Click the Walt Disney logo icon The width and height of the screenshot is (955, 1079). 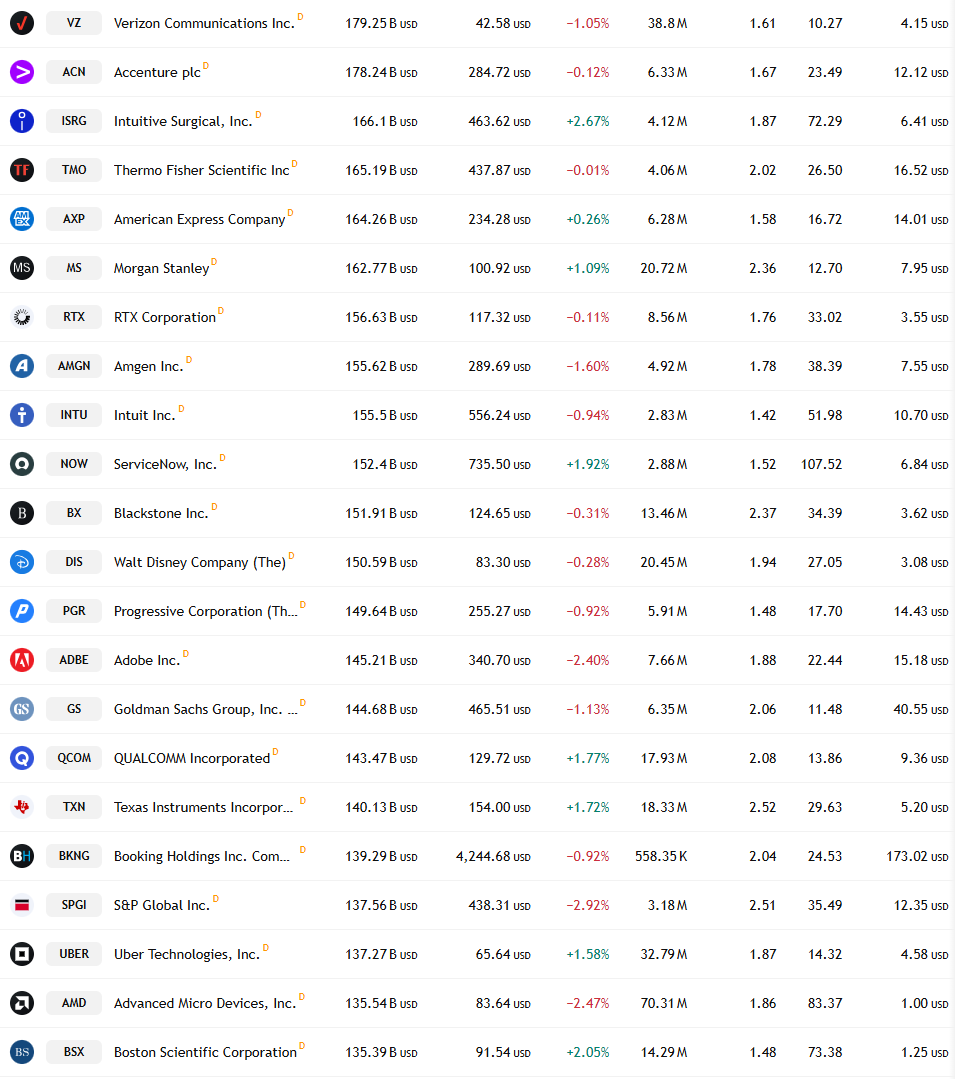coord(22,562)
